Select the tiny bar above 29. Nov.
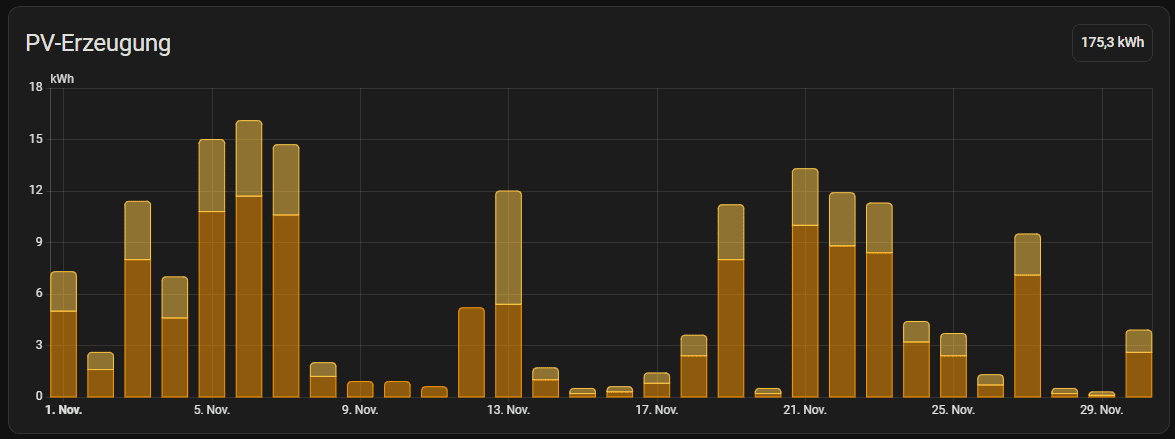This screenshot has width=1175, height=439. 1102,394
